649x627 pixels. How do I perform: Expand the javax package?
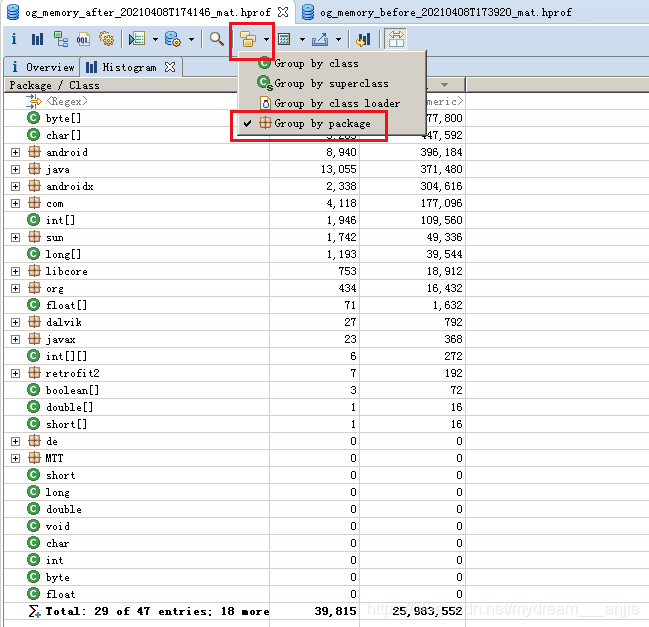(x=15, y=339)
